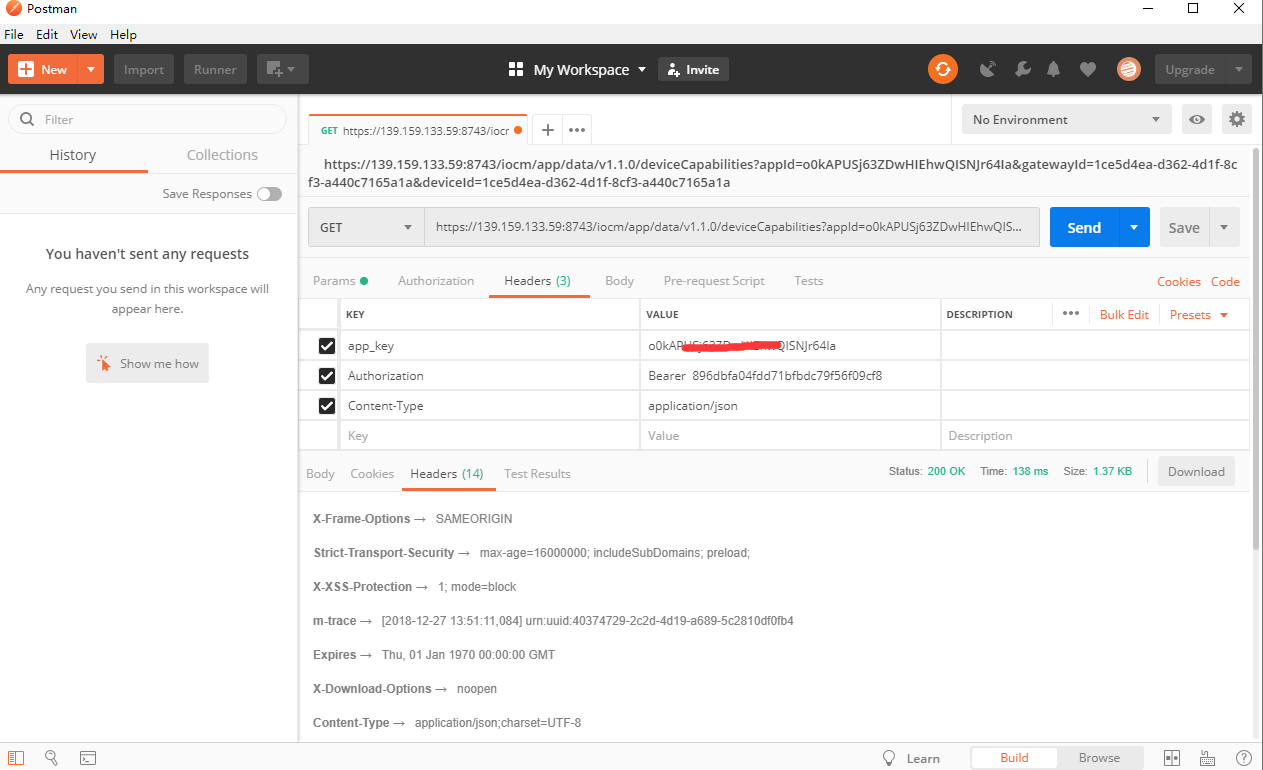Expand the New button dropdown arrow

pos(91,69)
